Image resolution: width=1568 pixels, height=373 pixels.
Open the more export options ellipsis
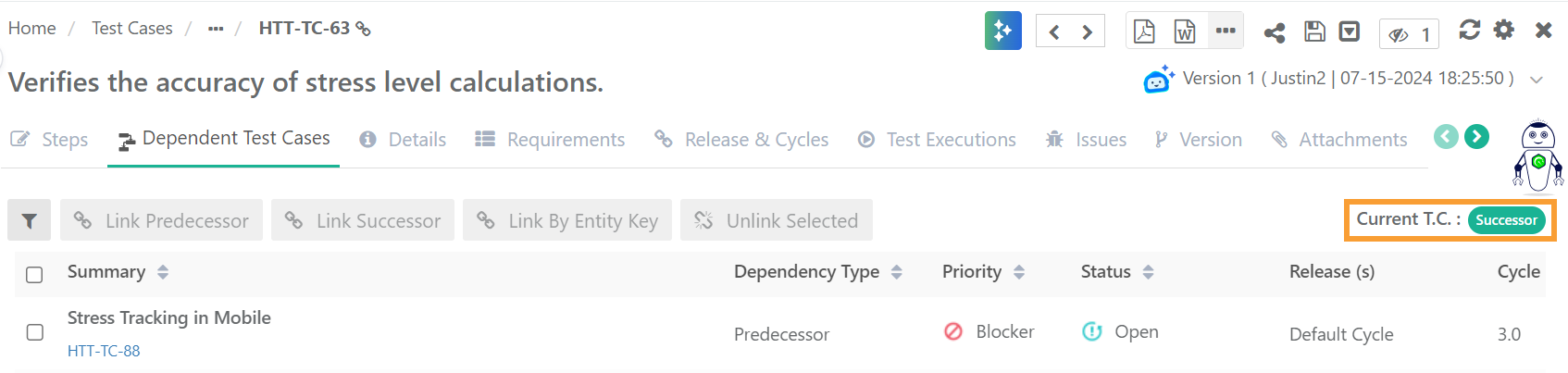click(x=1226, y=31)
